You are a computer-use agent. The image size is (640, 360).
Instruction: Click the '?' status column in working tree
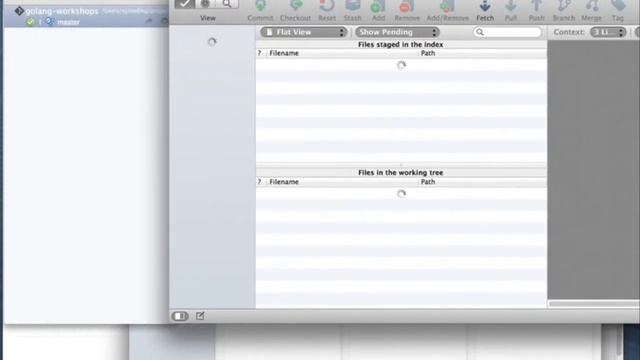pyautogui.click(x=260, y=182)
